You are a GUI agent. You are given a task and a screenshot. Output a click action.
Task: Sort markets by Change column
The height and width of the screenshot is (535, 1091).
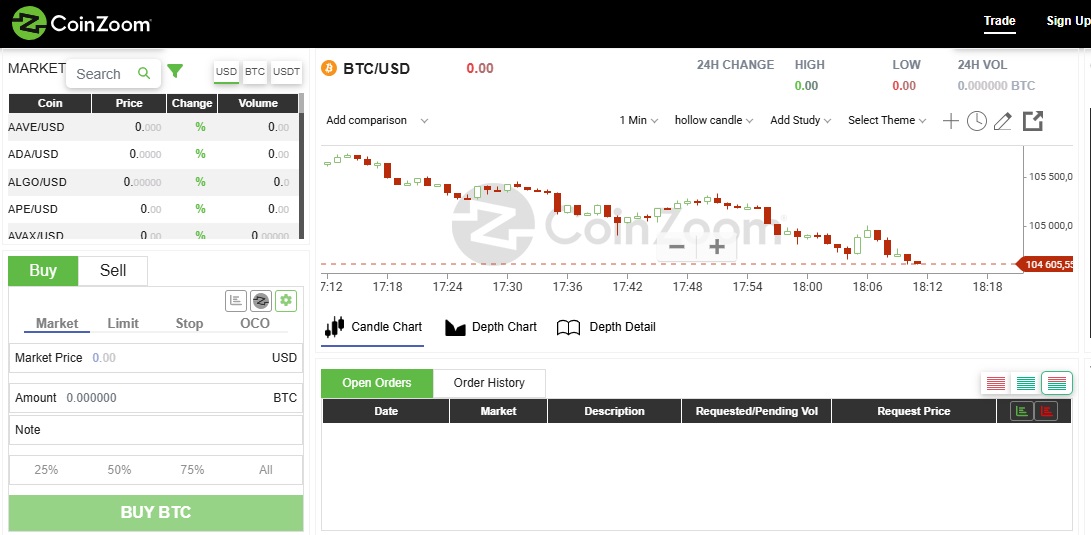tap(192, 103)
